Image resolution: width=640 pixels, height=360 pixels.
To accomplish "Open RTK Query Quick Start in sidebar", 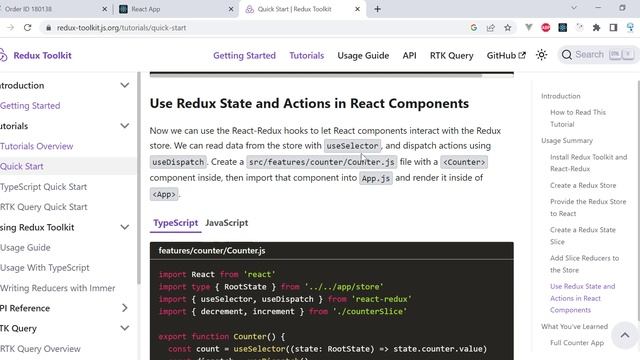I will point(44,207).
